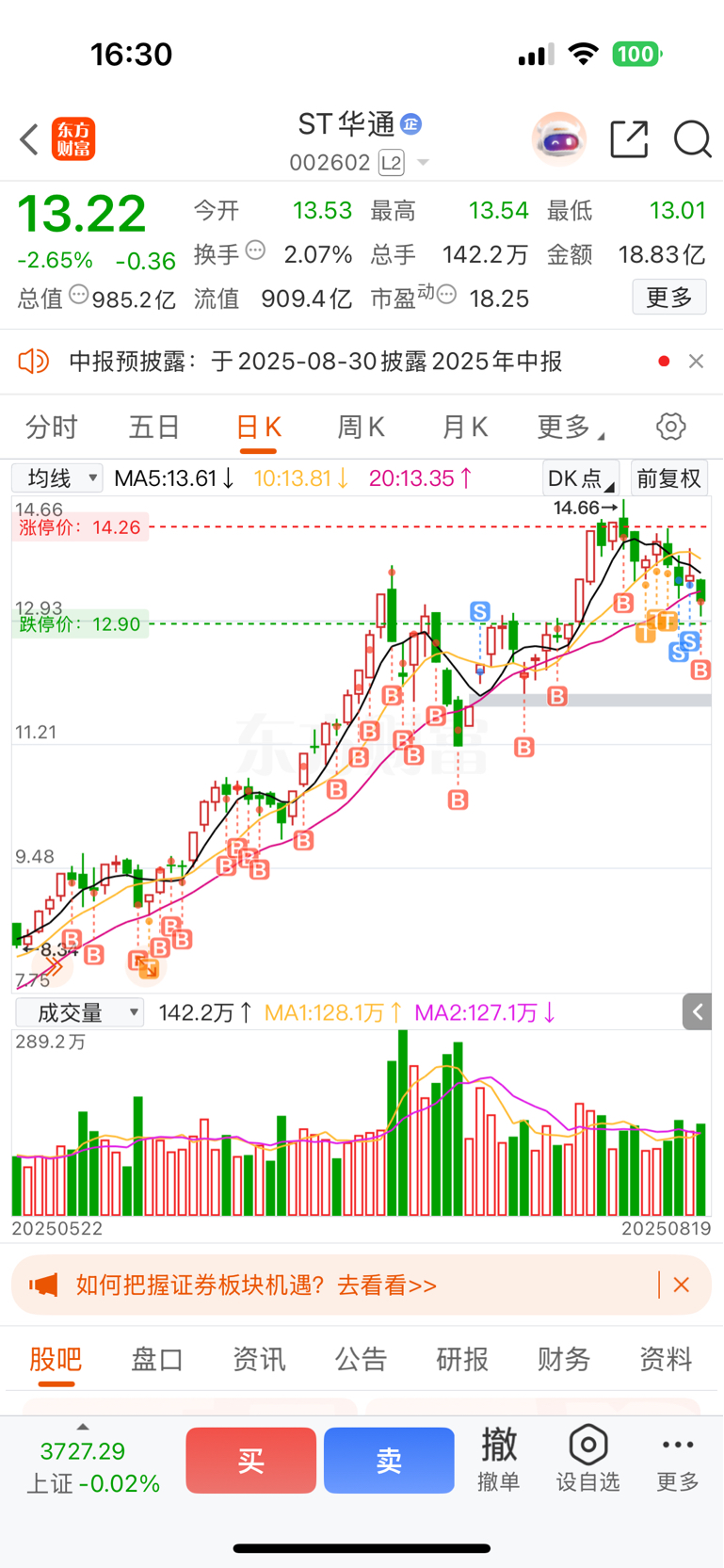The height and width of the screenshot is (1568, 724).
Task: Tap the 142.2万 volume value
Action: point(205,1012)
